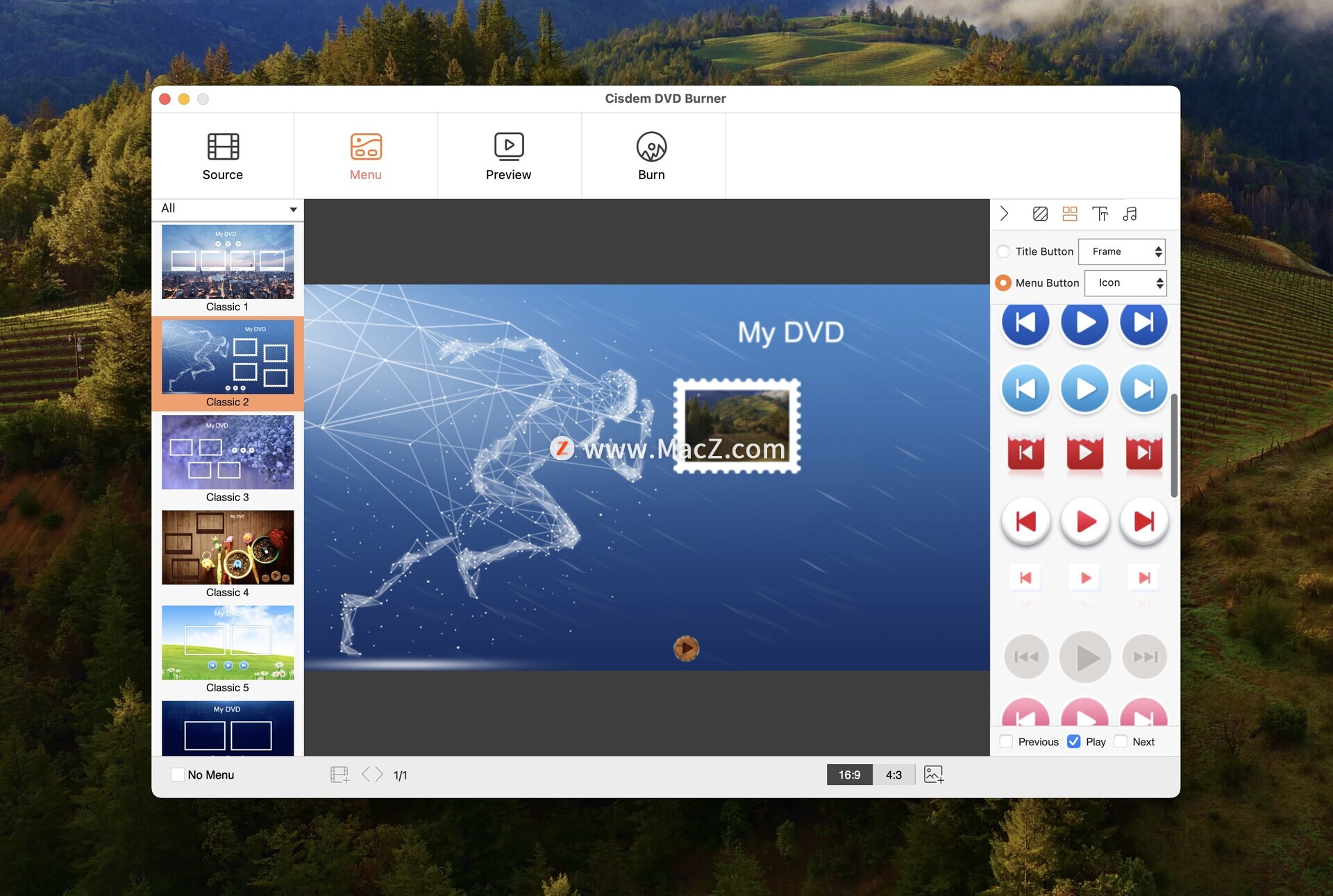Viewport: 1333px width, 896px height.
Task: Choose small red next arrow icon
Action: (1144, 577)
